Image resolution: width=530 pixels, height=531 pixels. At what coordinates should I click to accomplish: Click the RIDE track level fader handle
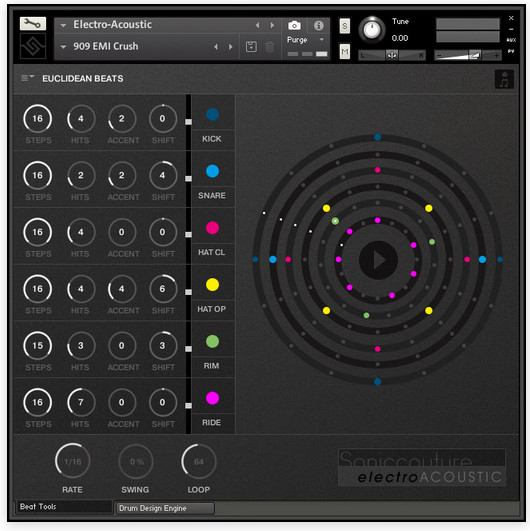188,405
